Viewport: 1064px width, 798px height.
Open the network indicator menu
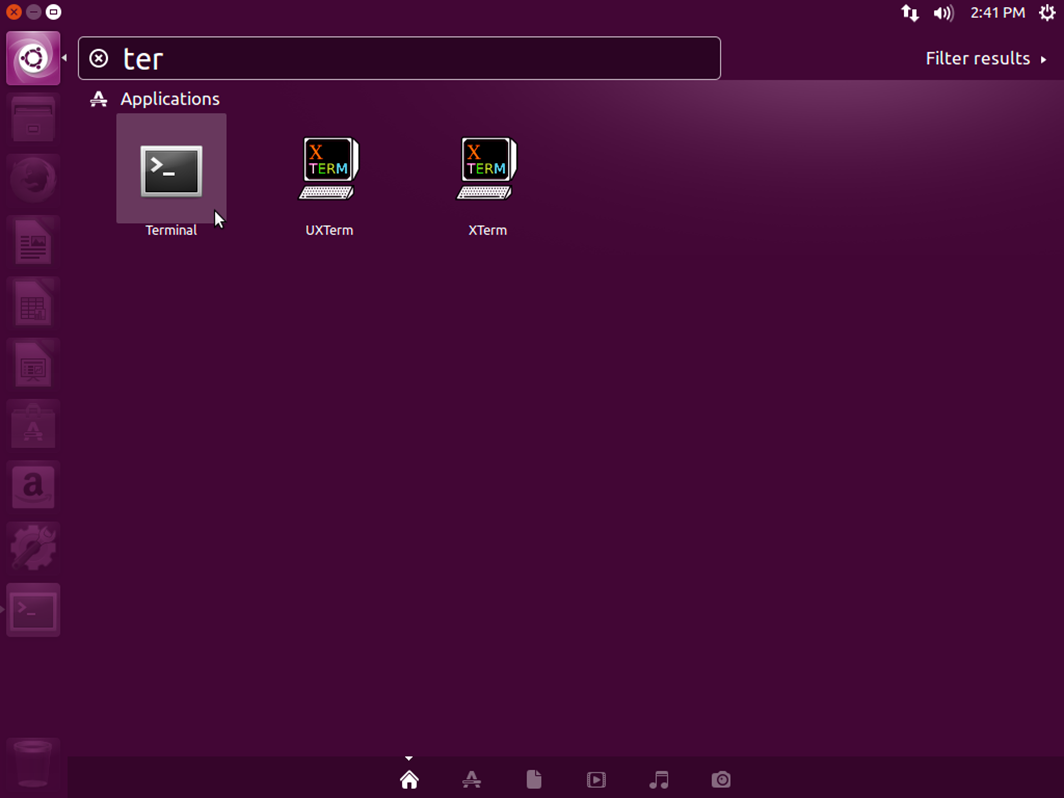(910, 13)
